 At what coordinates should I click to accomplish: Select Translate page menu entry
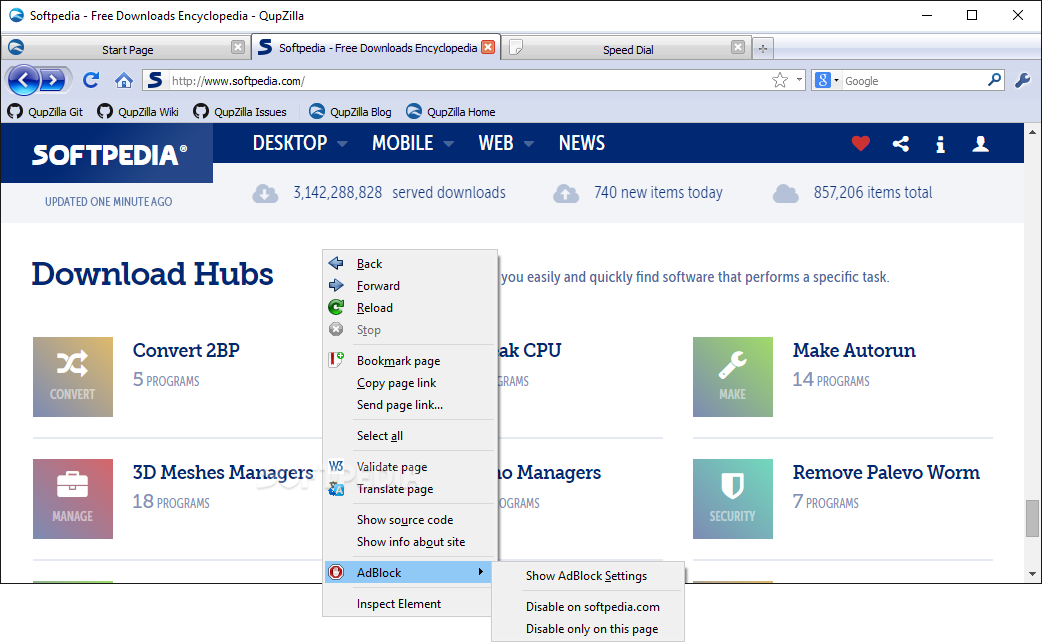click(410, 489)
